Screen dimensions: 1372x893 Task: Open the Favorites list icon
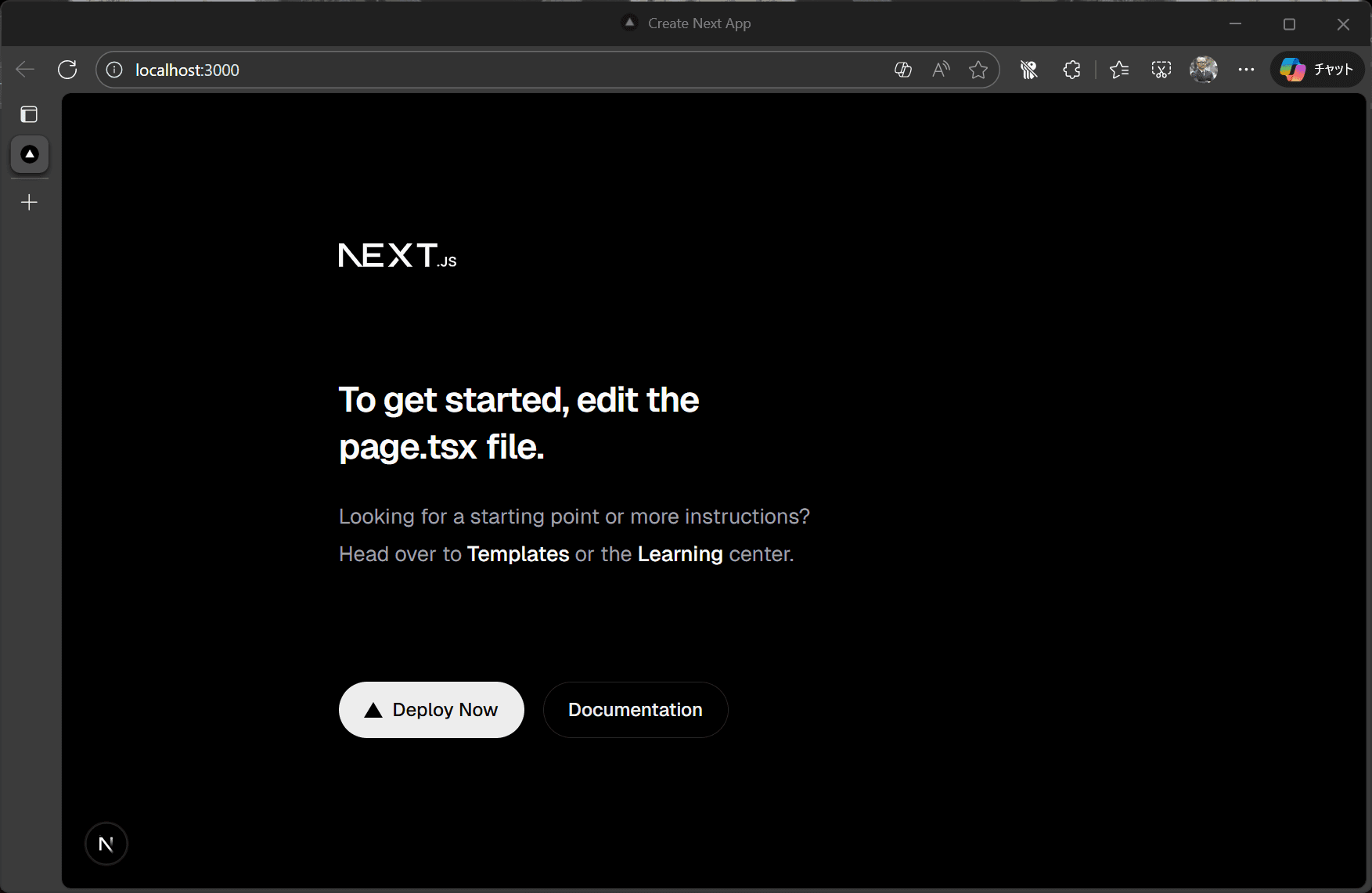[x=1118, y=70]
